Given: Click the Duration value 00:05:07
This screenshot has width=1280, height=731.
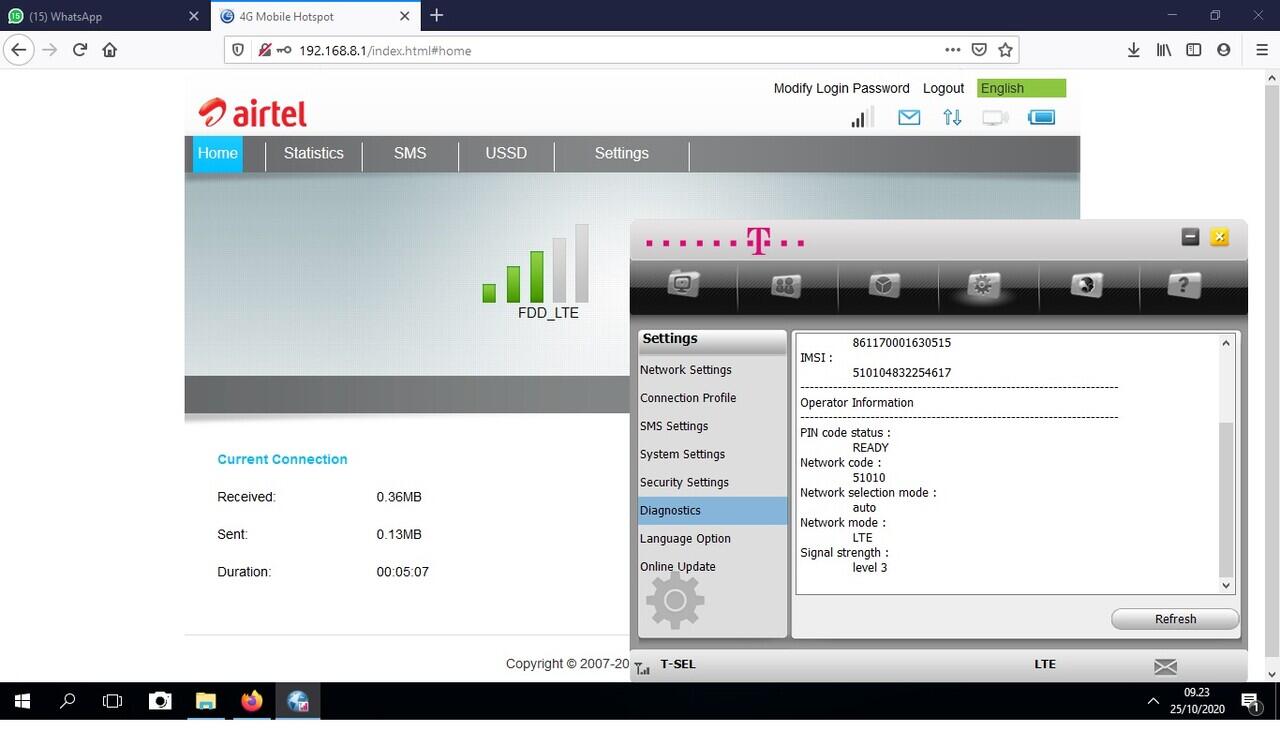Looking at the screenshot, I should [x=403, y=572].
